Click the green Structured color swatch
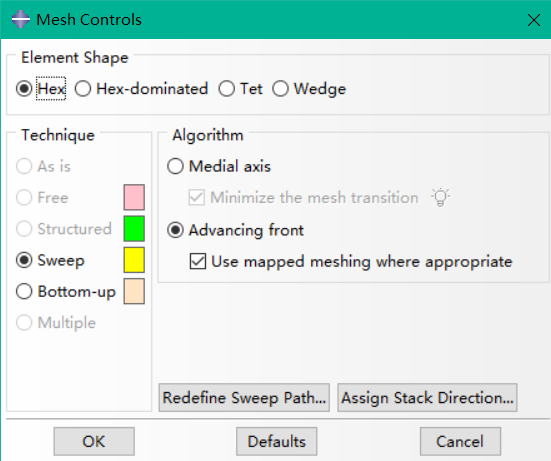551x461 pixels. point(134,229)
